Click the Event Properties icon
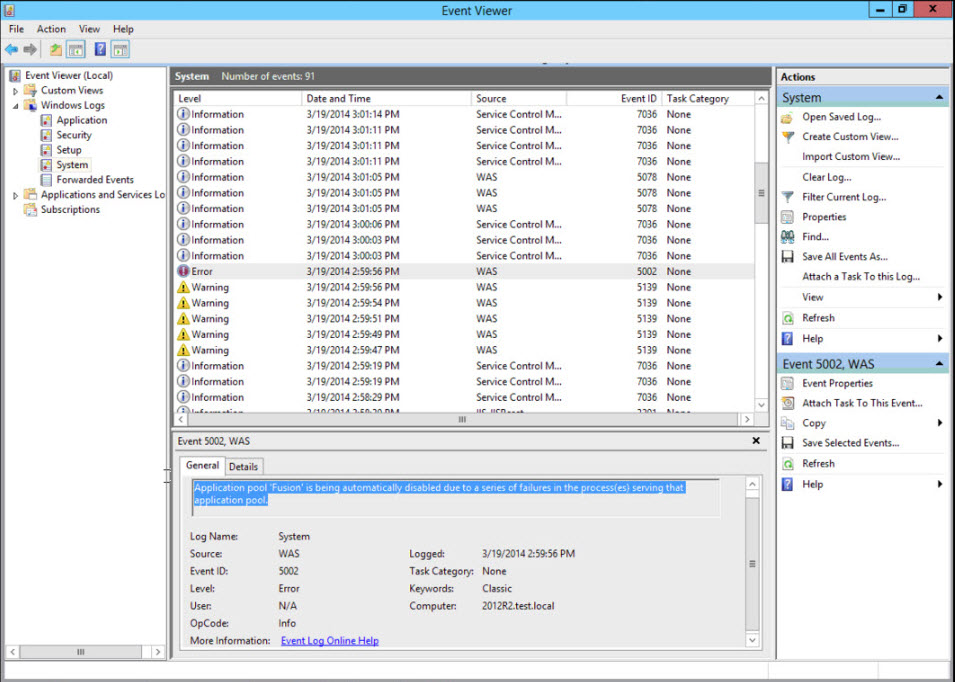This screenshot has width=955, height=682. point(788,384)
